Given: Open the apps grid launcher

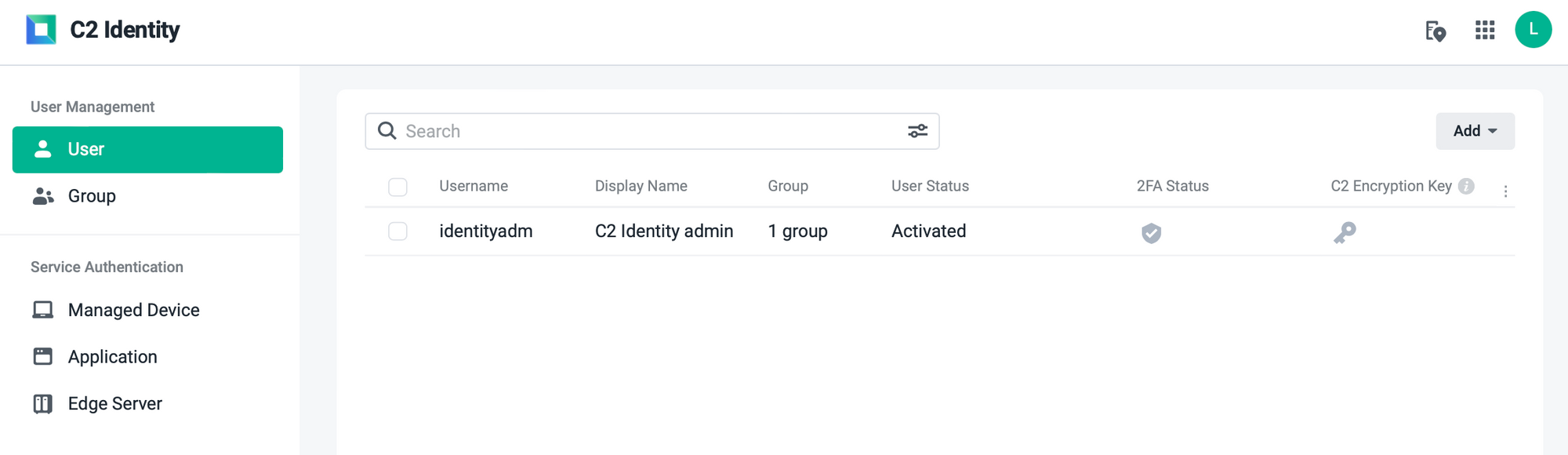Looking at the screenshot, I should point(1485,31).
